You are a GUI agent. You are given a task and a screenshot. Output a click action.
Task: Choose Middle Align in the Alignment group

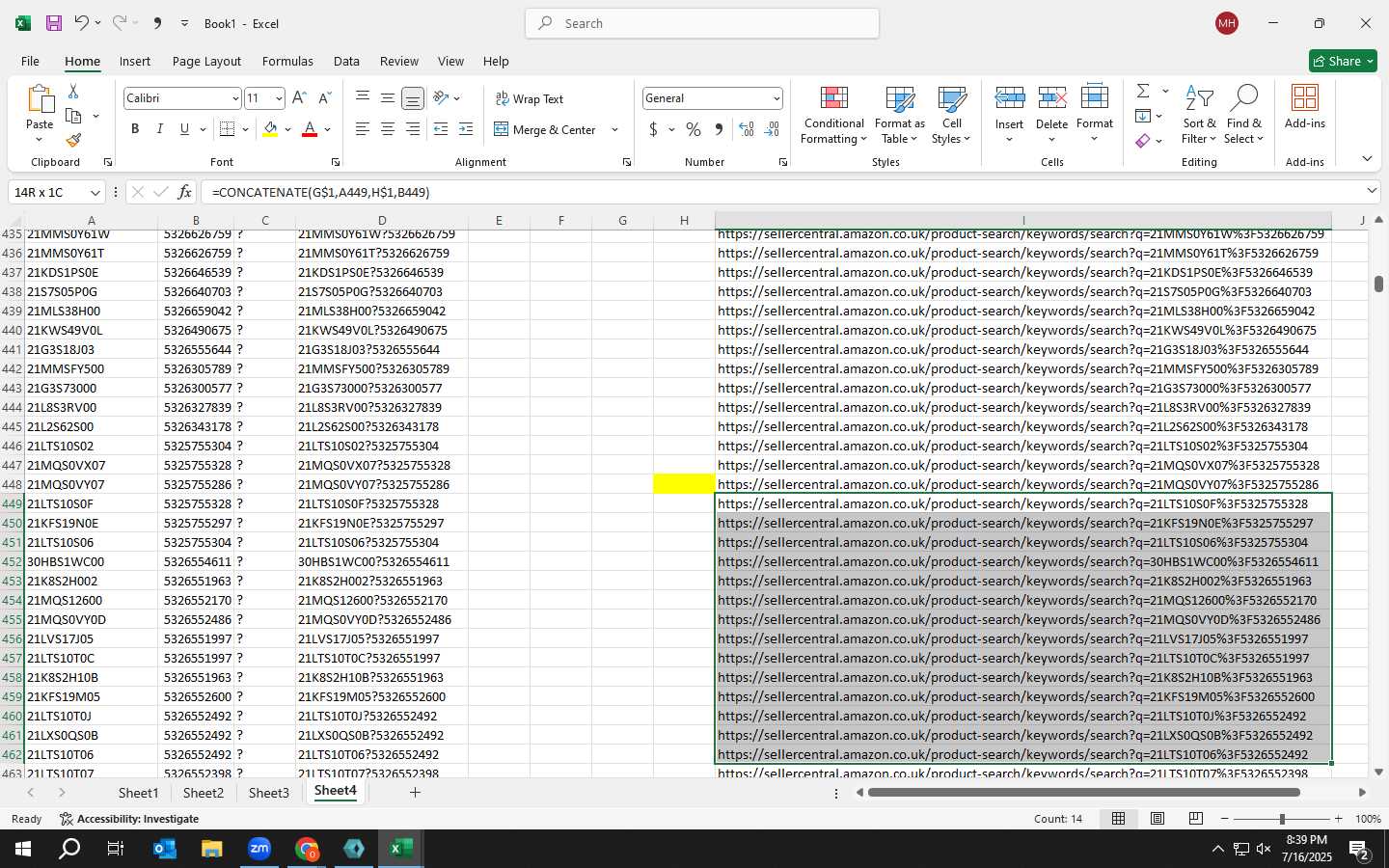pyautogui.click(x=388, y=98)
